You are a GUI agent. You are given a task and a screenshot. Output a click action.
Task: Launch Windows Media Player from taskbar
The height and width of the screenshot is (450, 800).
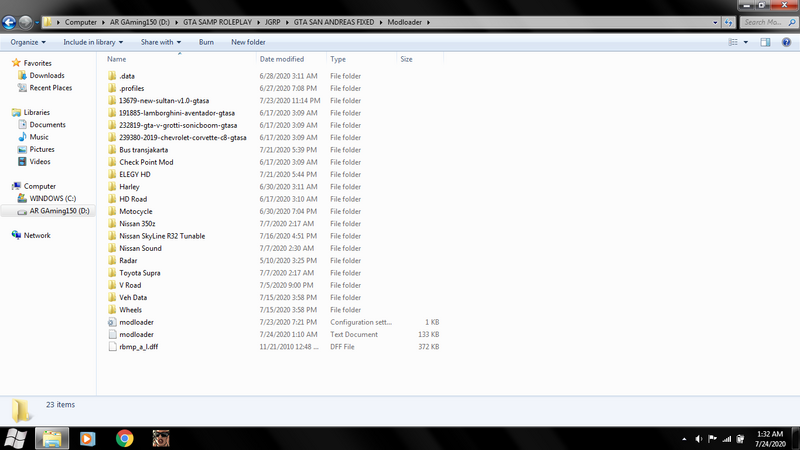87,439
